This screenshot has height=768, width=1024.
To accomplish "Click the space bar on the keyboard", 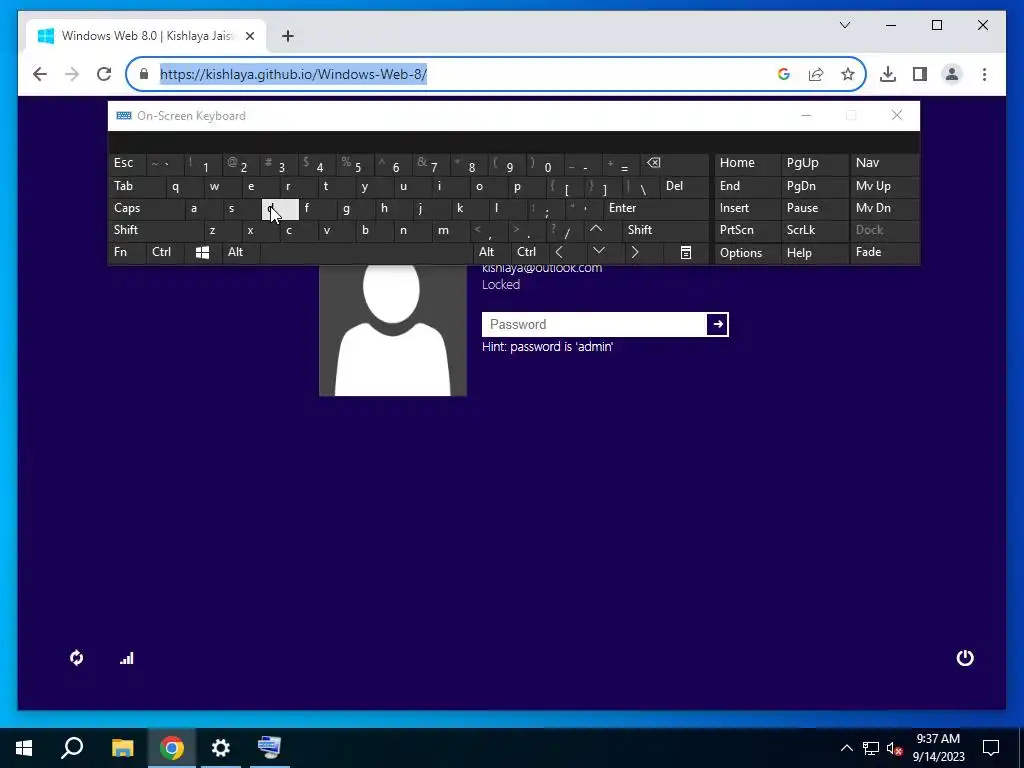I will (x=367, y=252).
